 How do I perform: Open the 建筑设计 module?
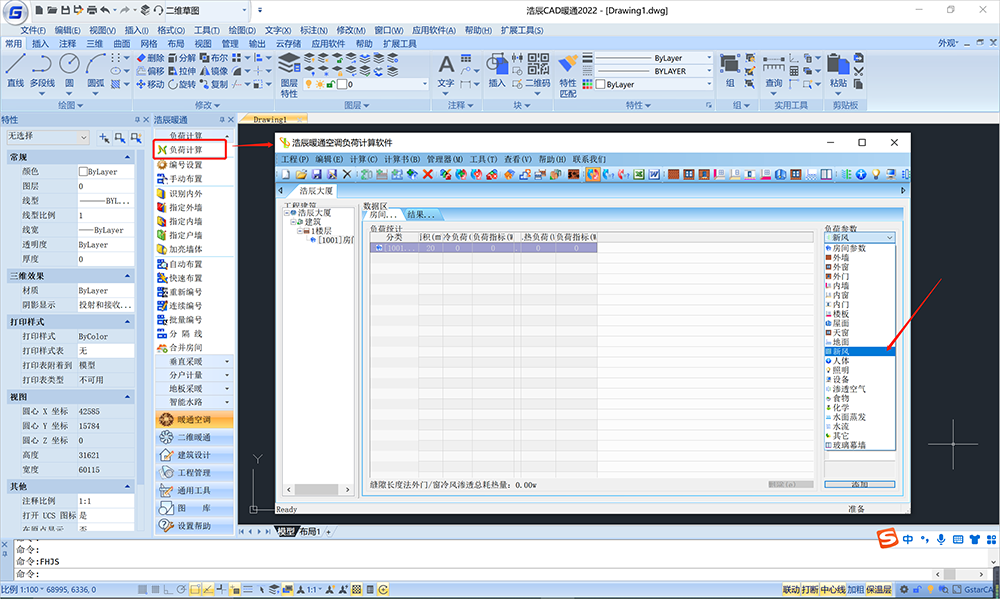[194, 455]
